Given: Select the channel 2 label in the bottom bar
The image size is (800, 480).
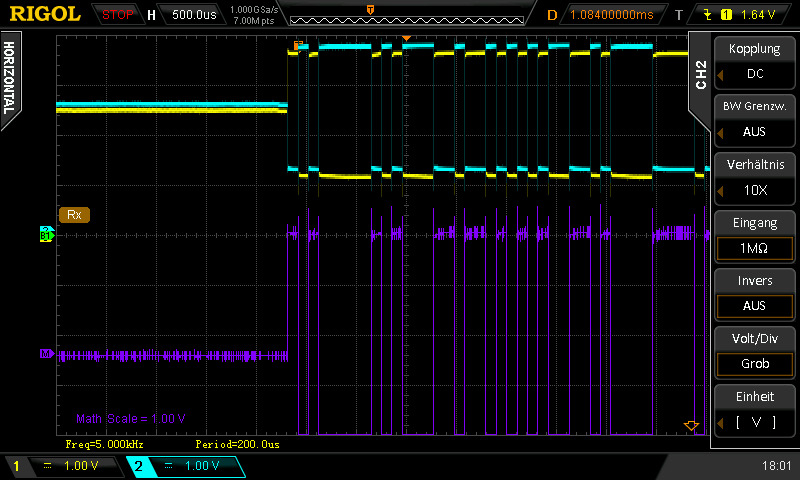Looking at the screenshot, I should pos(138,466).
